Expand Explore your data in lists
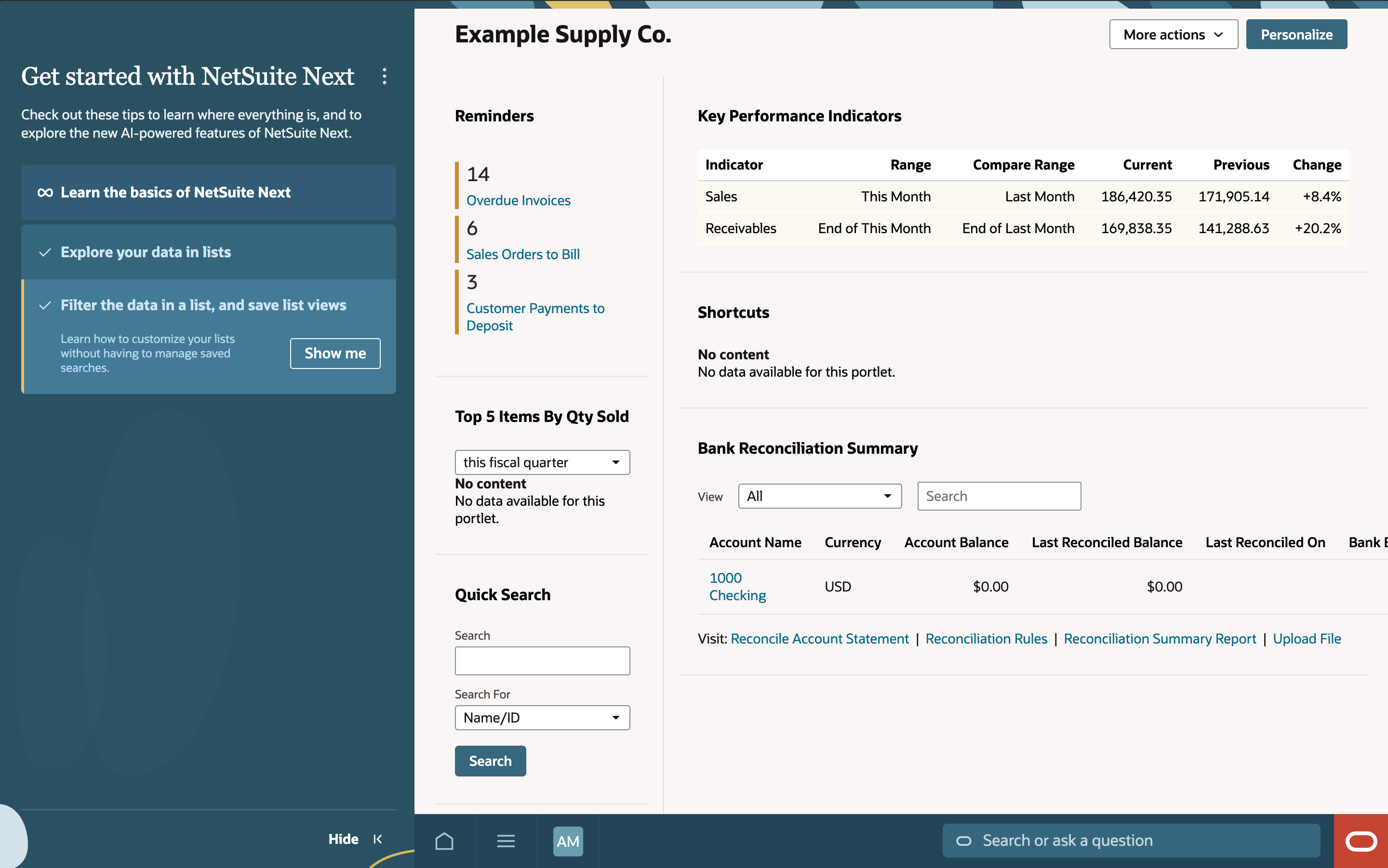Screen dimensions: 1388x868 point(209,252)
